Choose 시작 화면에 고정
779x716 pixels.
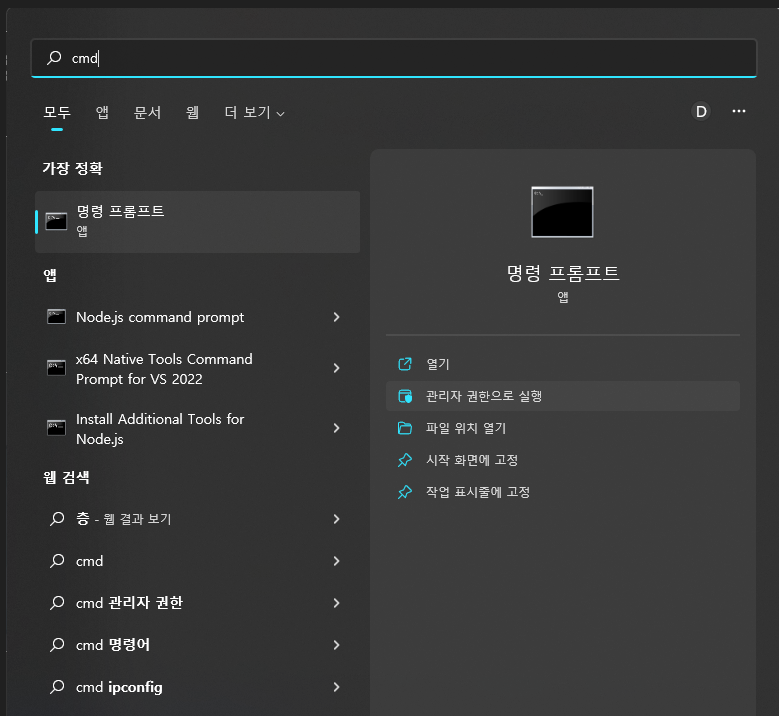click(x=563, y=460)
